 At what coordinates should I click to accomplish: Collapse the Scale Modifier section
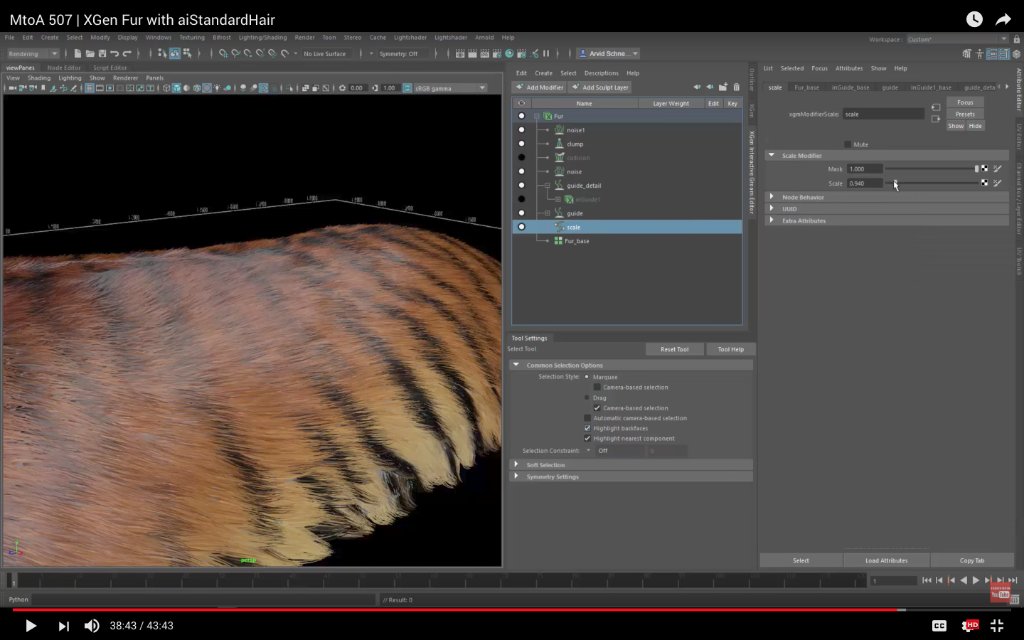[771, 155]
